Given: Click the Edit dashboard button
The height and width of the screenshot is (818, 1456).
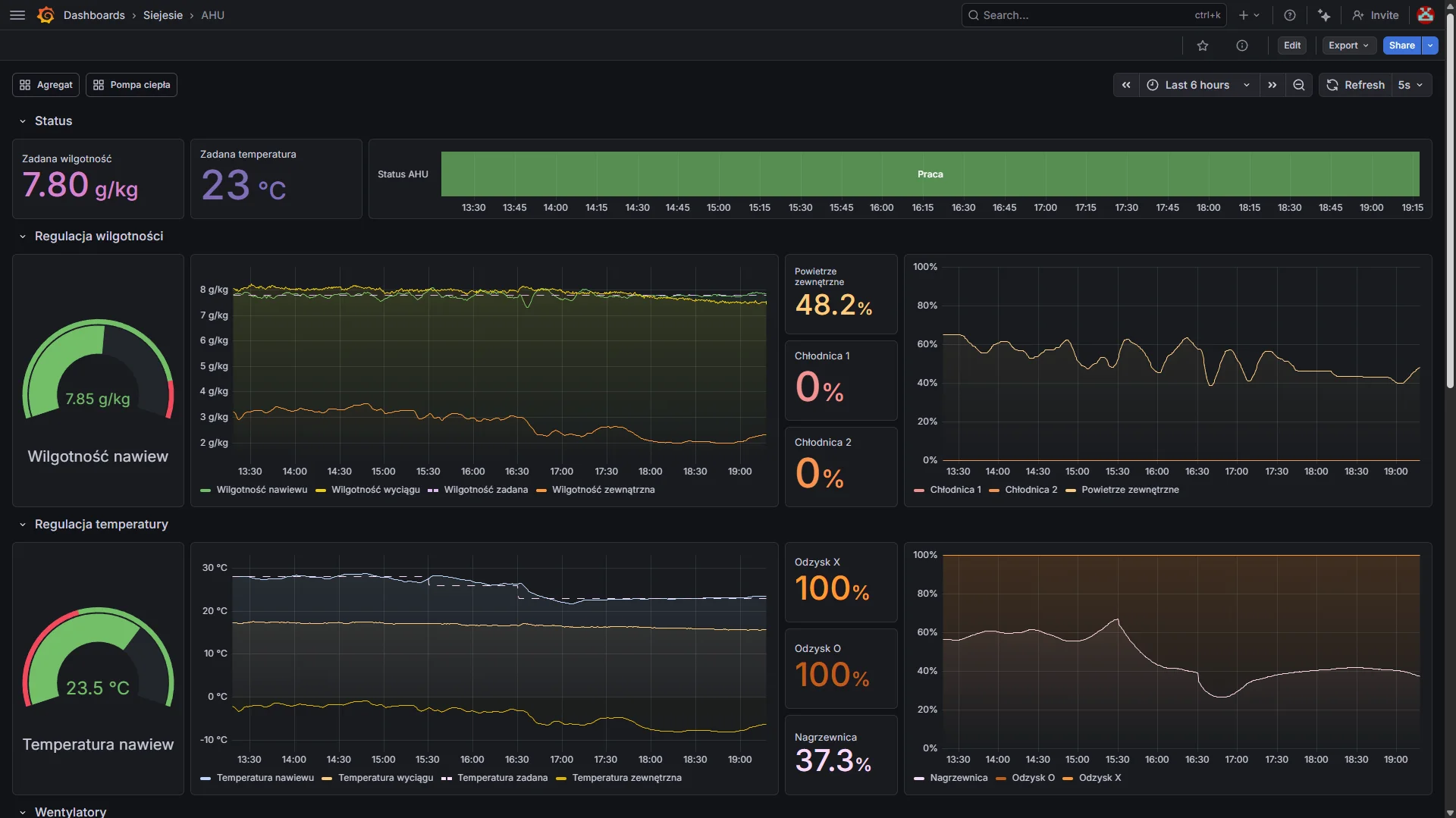Looking at the screenshot, I should pyautogui.click(x=1291, y=45).
